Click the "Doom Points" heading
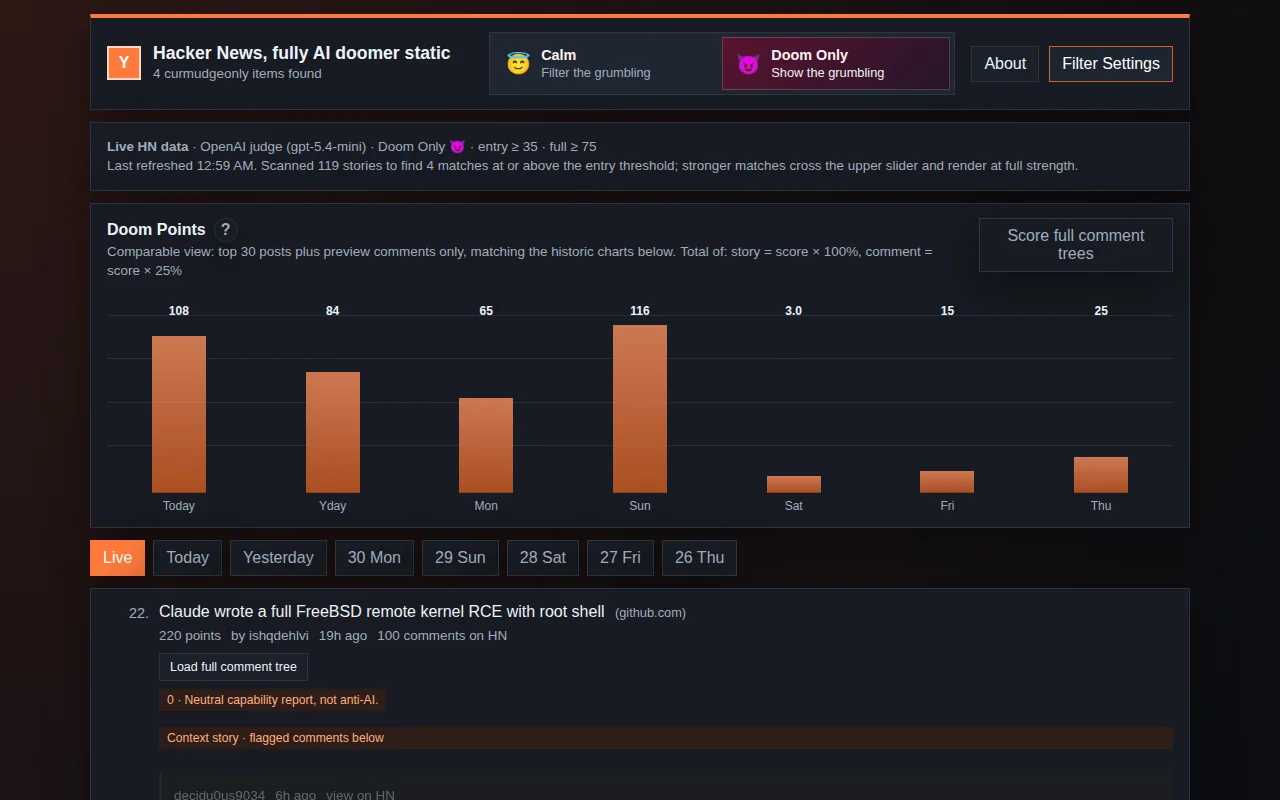This screenshot has height=800, width=1280. (x=156, y=229)
